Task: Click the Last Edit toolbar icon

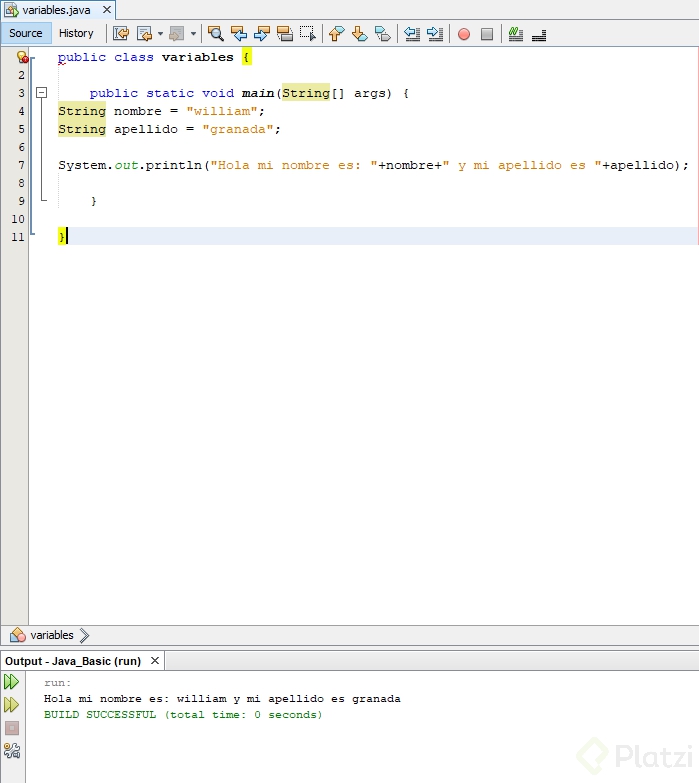Action: point(121,33)
